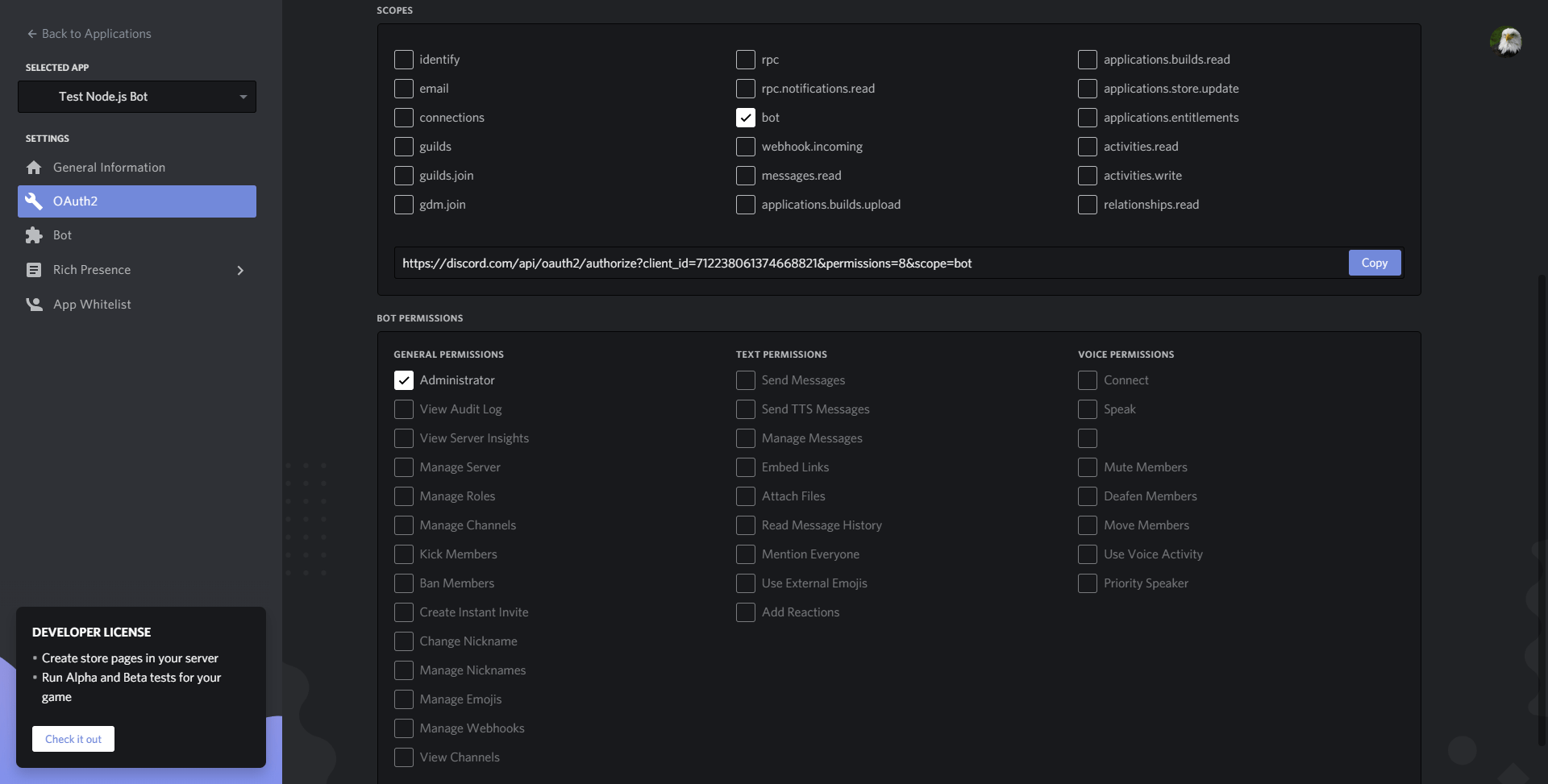Tick the Send Messages permission checkbox
Image resolution: width=1548 pixels, height=784 pixels.
tap(746, 380)
